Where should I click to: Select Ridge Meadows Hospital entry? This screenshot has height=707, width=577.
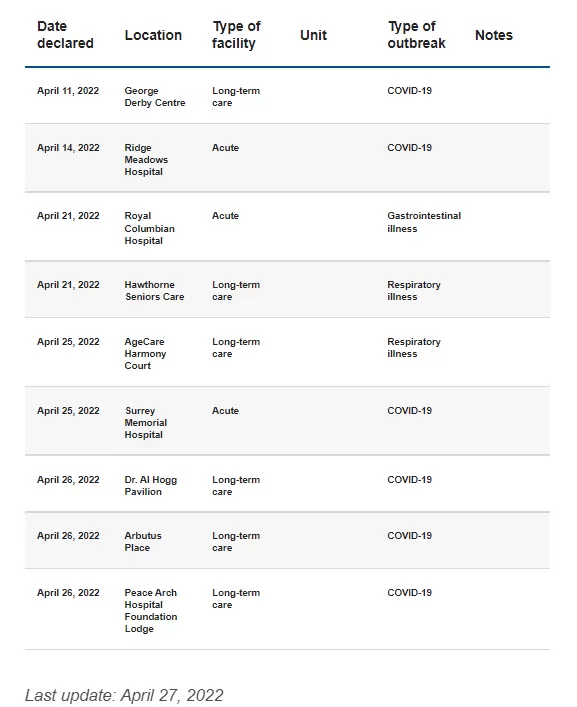coord(146,160)
